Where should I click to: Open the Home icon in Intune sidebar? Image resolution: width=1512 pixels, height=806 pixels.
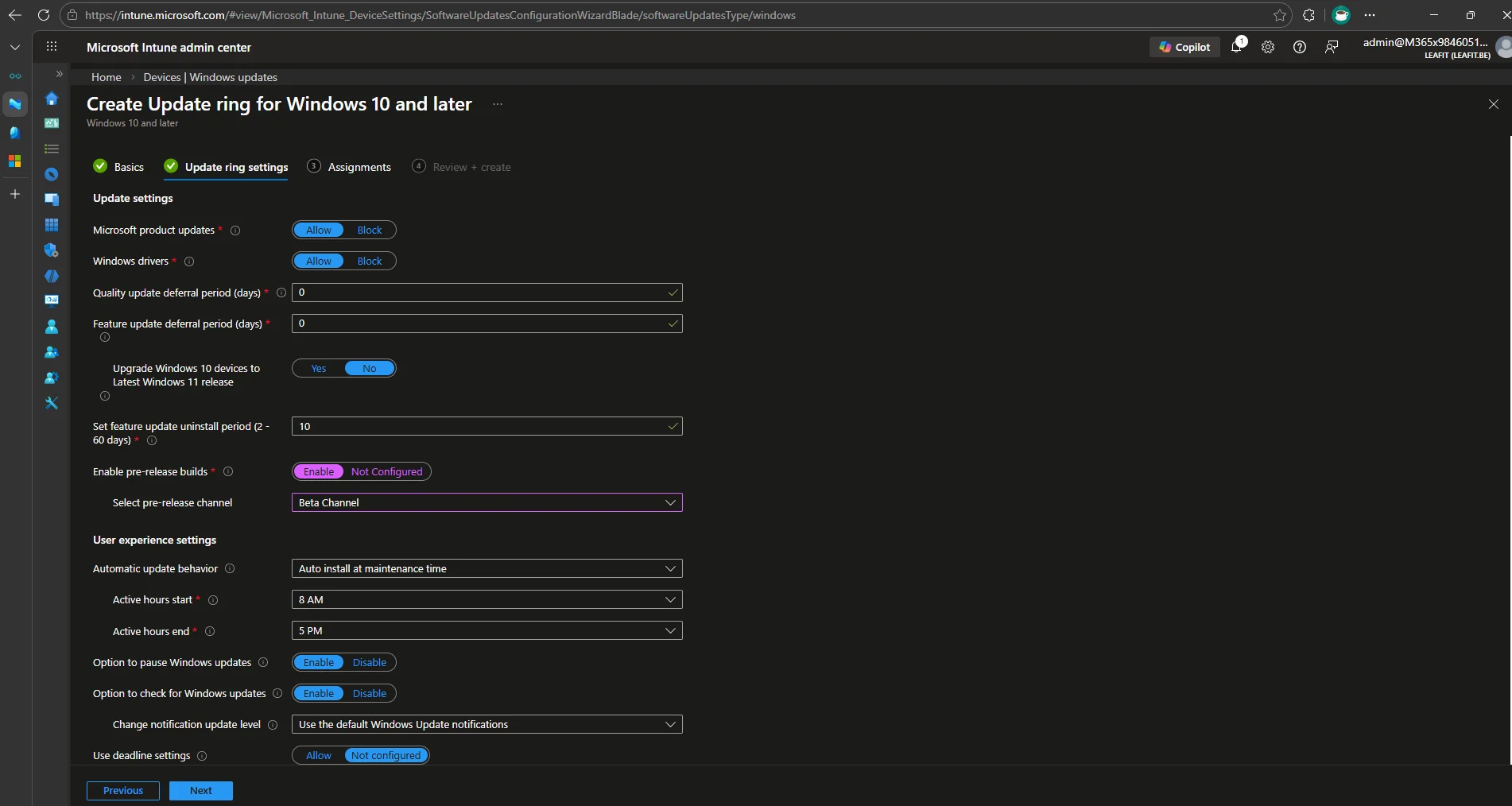[52, 99]
